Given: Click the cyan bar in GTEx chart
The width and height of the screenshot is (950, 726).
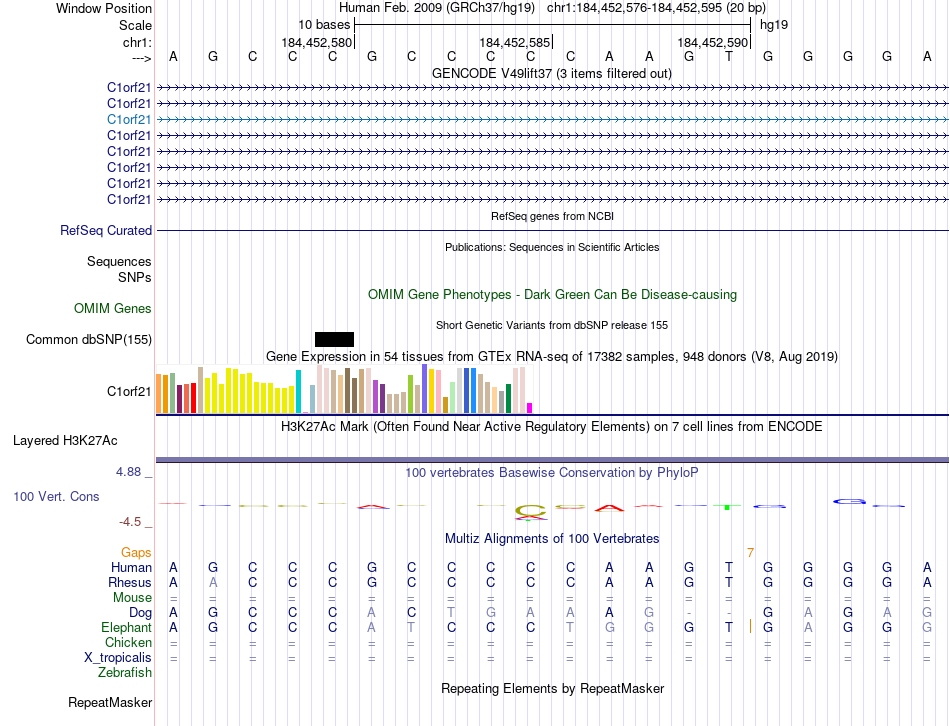Looking at the screenshot, I should [x=298, y=391].
